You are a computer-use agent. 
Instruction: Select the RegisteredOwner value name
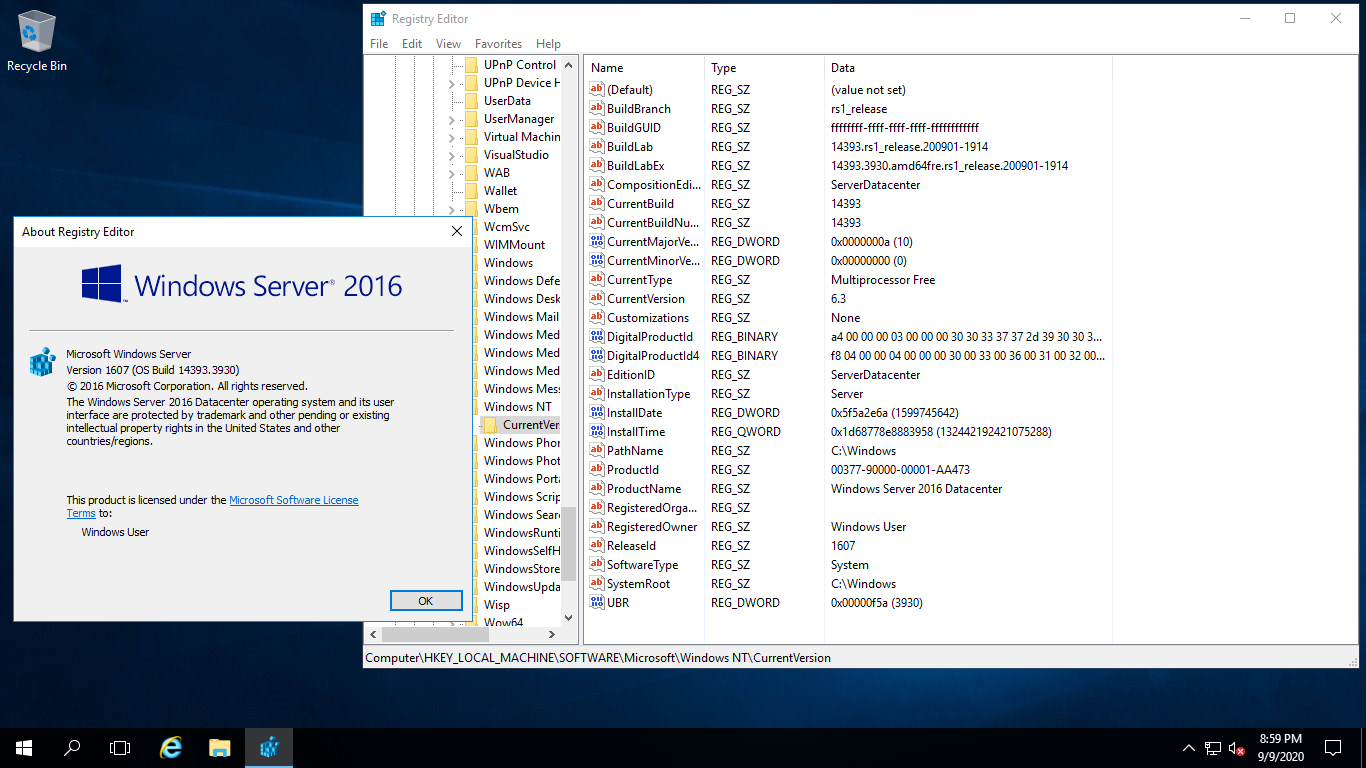pos(652,527)
